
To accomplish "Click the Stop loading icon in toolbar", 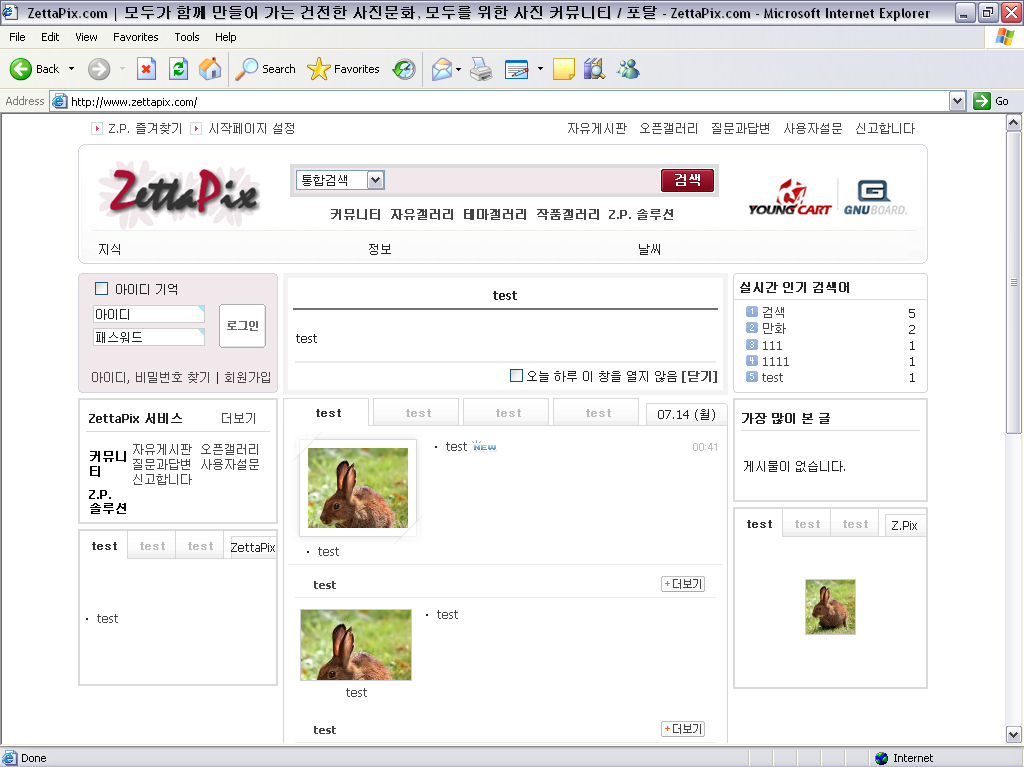I will [x=146, y=69].
